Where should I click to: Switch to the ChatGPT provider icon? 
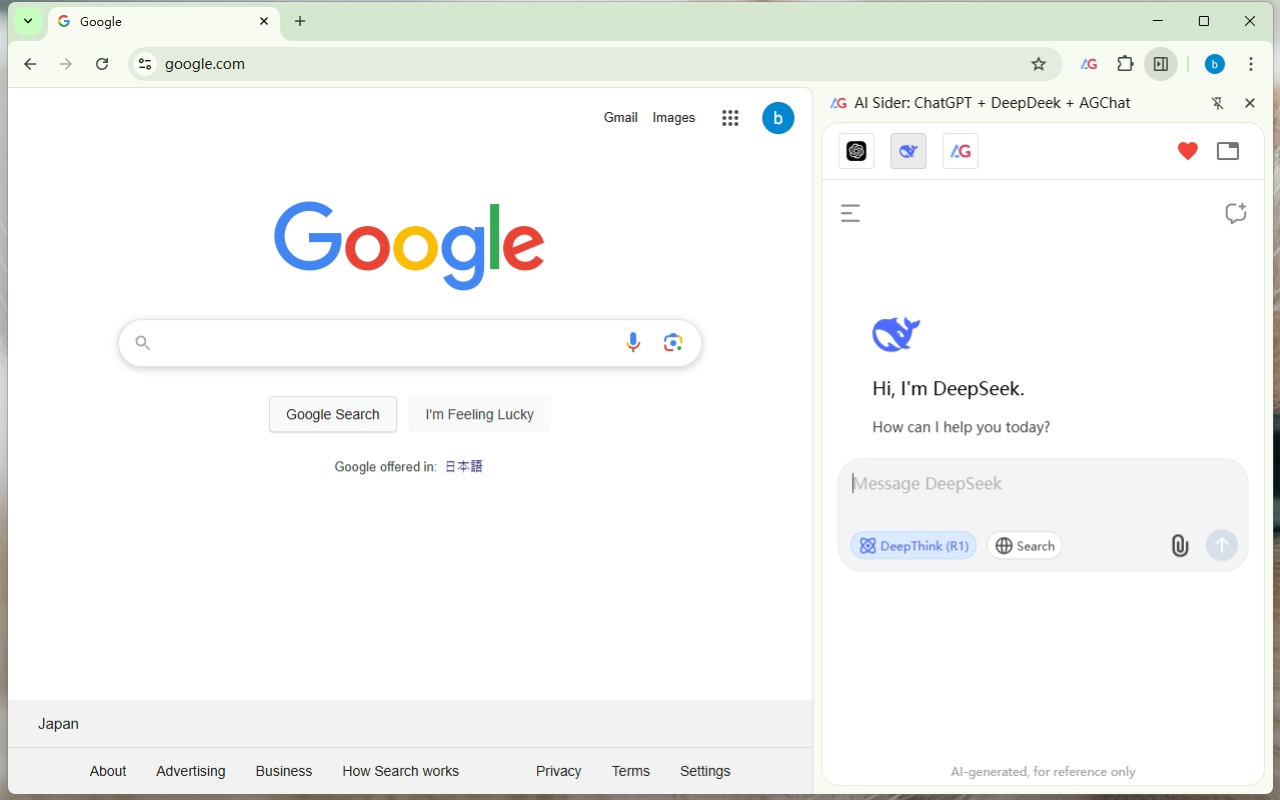856,151
